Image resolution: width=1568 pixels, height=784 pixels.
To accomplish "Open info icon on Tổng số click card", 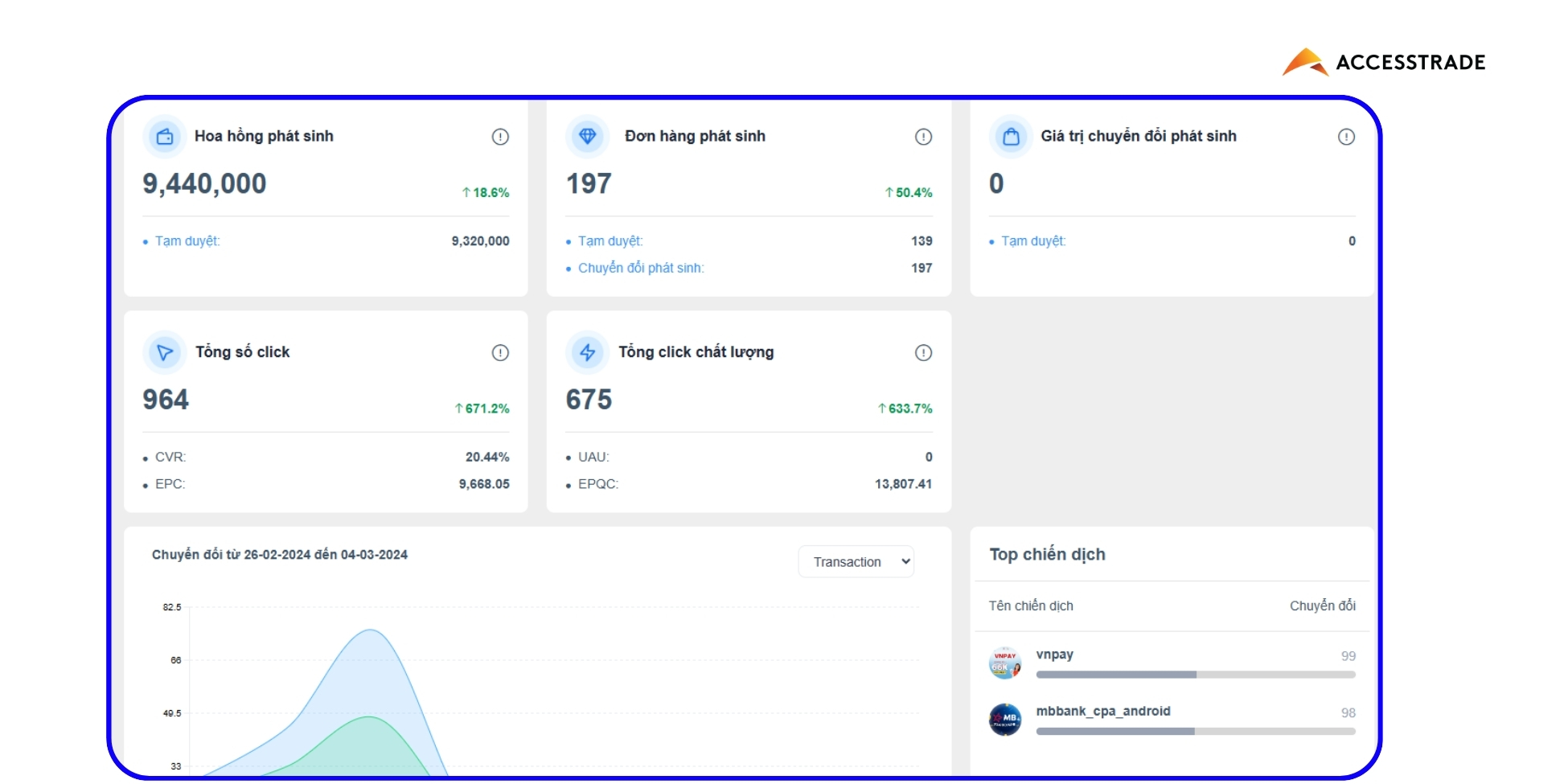I will coord(500,352).
